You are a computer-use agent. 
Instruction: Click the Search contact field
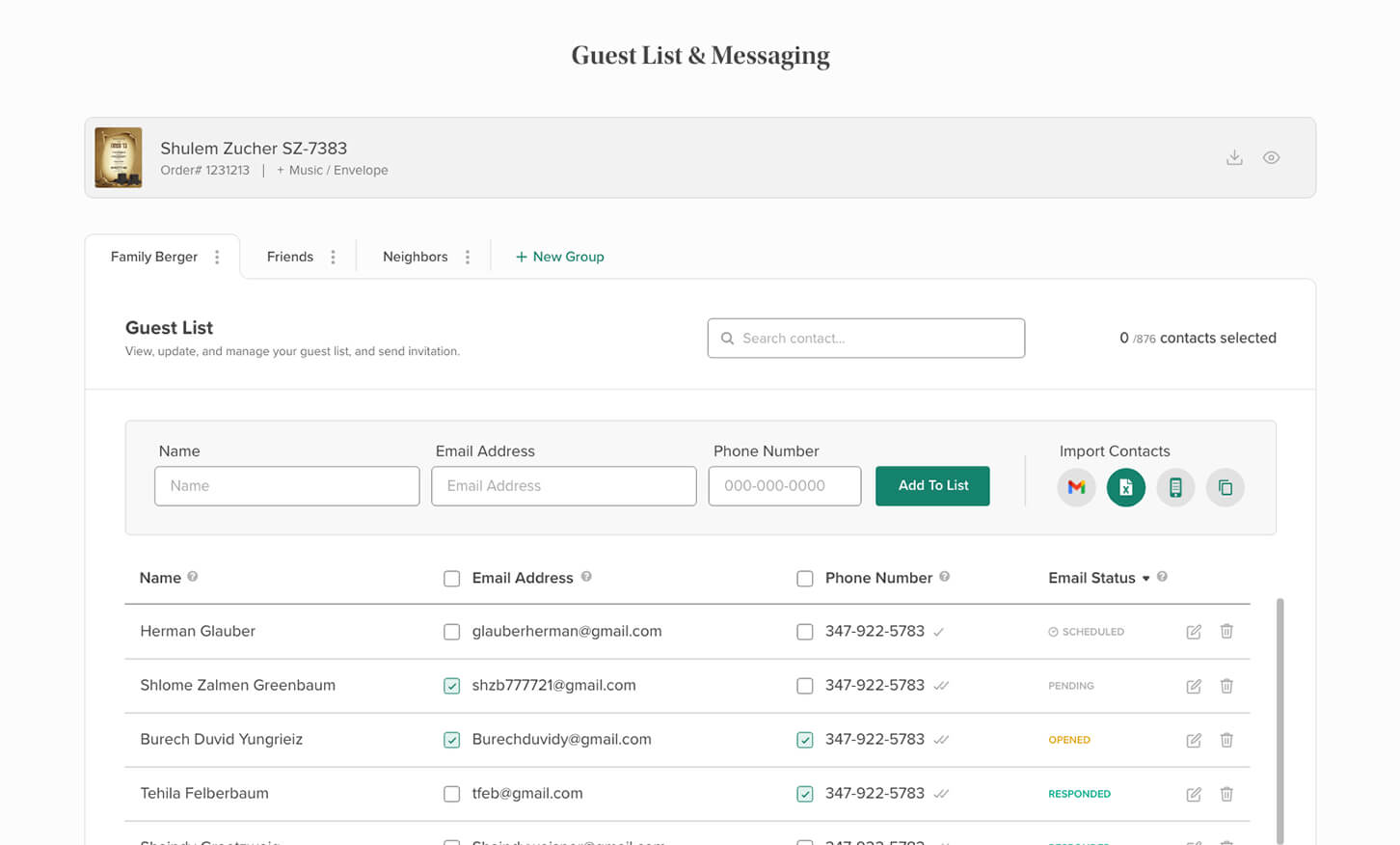pos(866,339)
